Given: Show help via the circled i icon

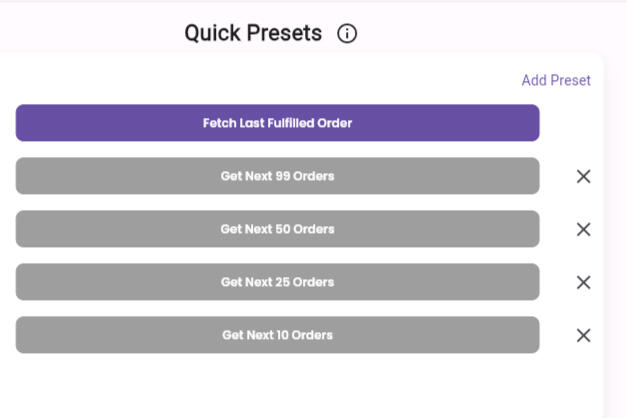Looking at the screenshot, I should pyautogui.click(x=347, y=34).
